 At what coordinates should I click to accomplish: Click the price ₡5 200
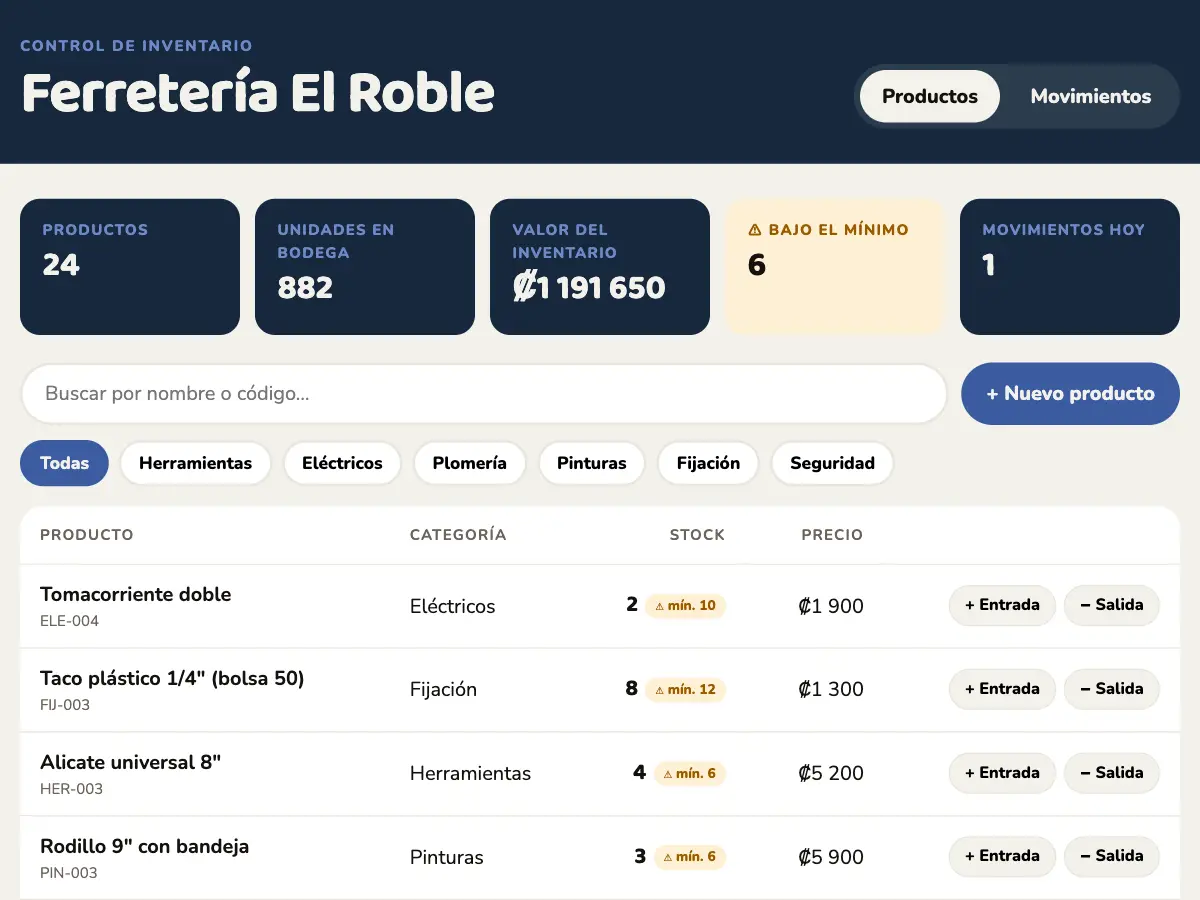tap(831, 773)
